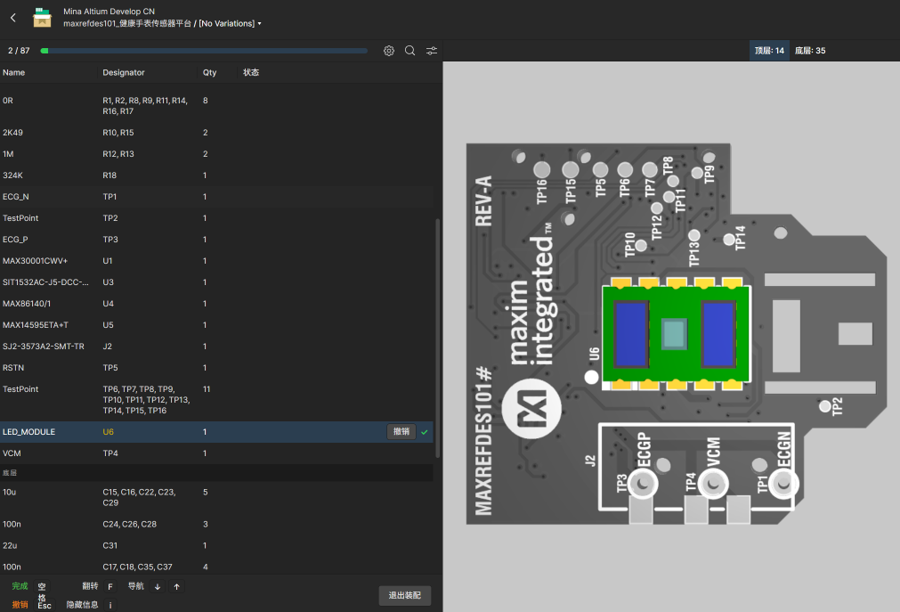Select the SJ2-3573A2-SMT-TR row

pos(216,346)
